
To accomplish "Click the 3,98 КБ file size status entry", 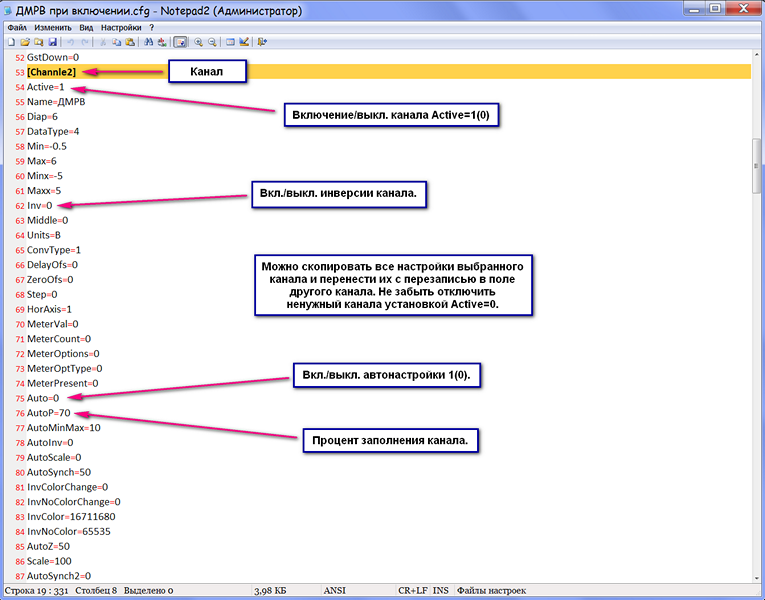I will coord(270,591).
